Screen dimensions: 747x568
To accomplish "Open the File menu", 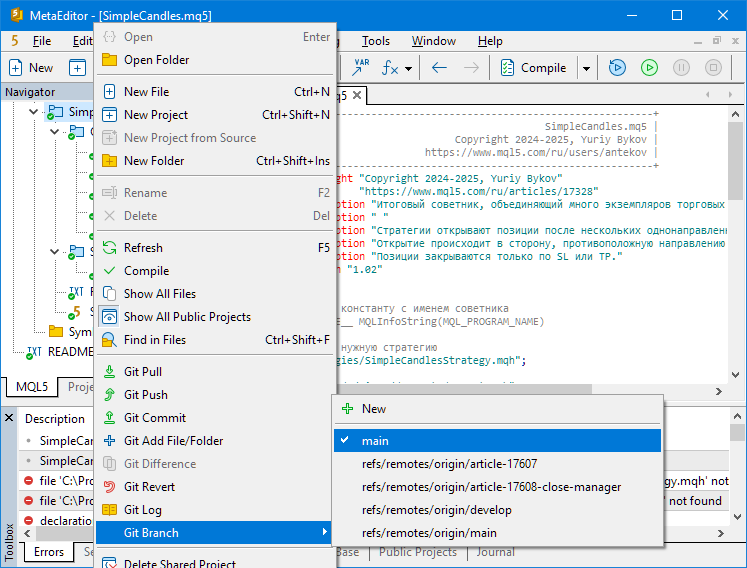I will pyautogui.click(x=42, y=41).
